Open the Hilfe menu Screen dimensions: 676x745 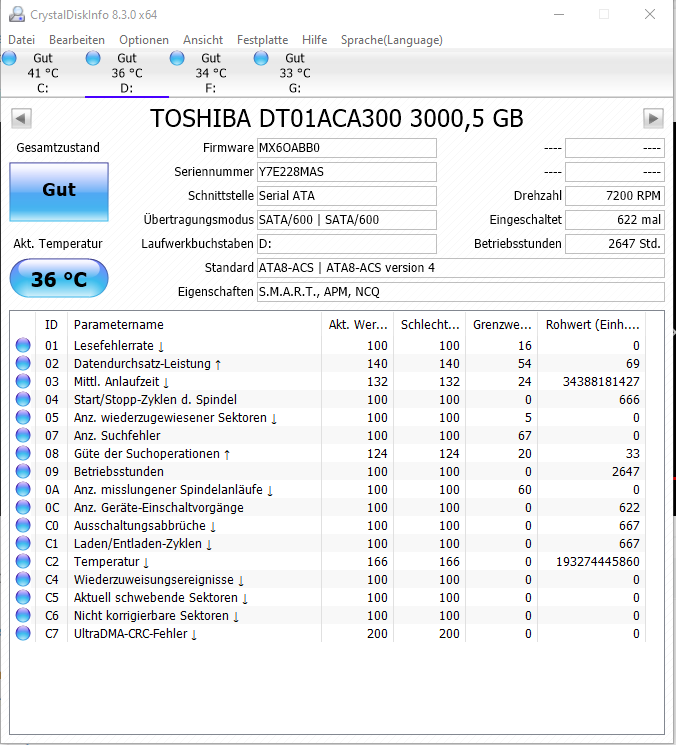(x=314, y=40)
